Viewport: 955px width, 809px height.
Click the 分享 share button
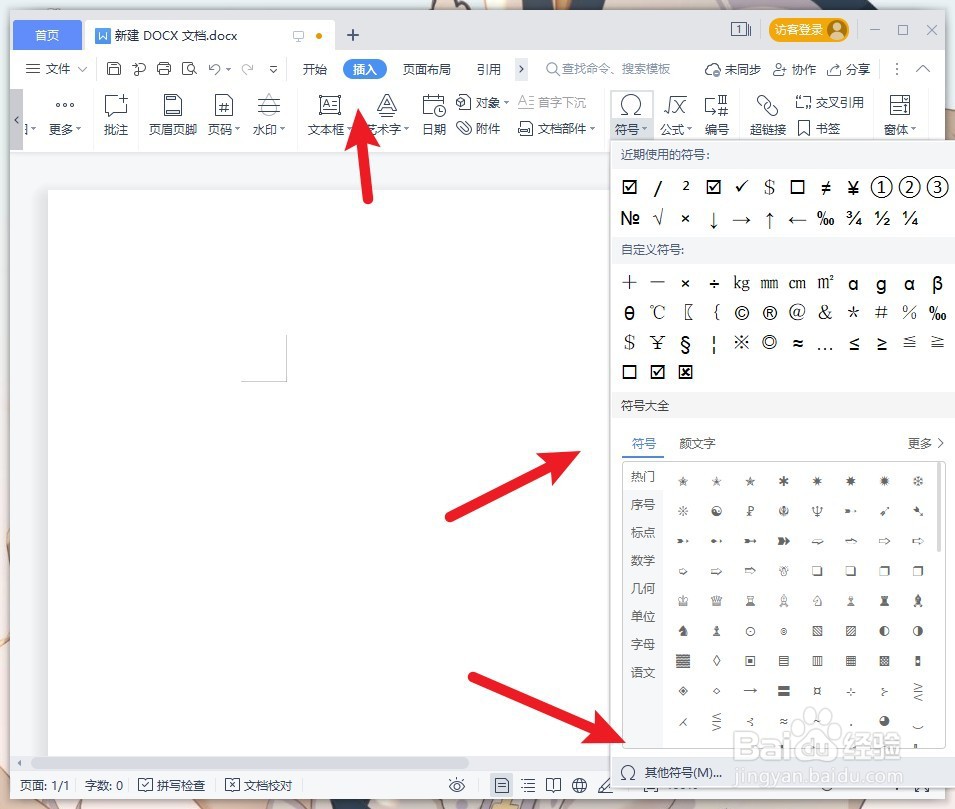pos(848,69)
